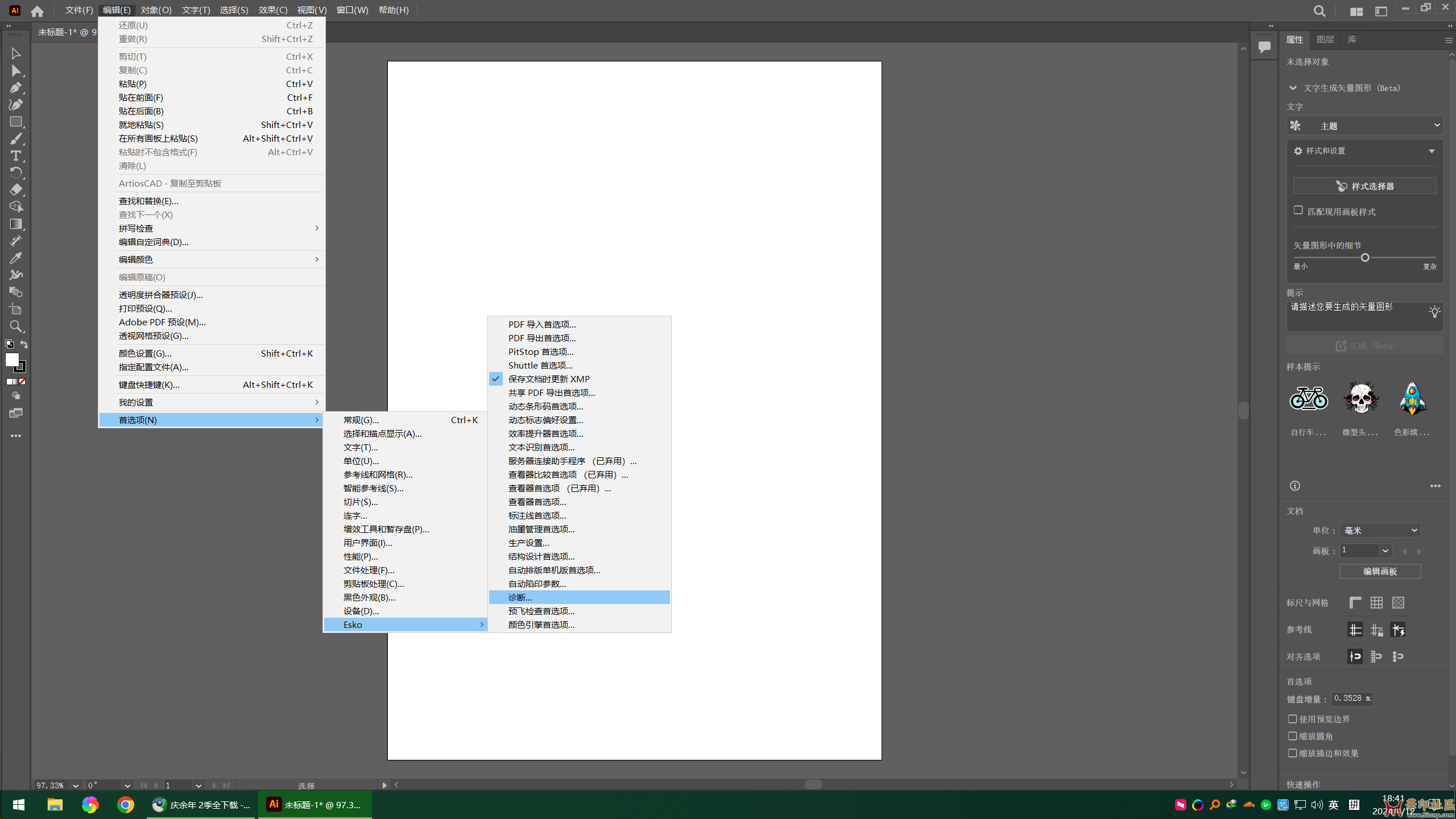Image resolution: width=1456 pixels, height=819 pixels.
Task: Select the Direct Selection tool
Action: click(x=16, y=71)
